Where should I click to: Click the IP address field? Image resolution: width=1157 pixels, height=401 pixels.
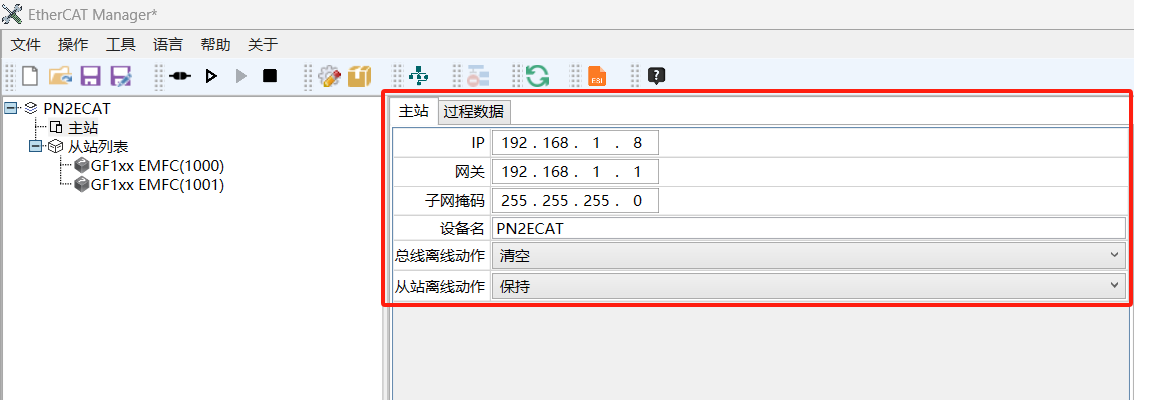click(575, 143)
